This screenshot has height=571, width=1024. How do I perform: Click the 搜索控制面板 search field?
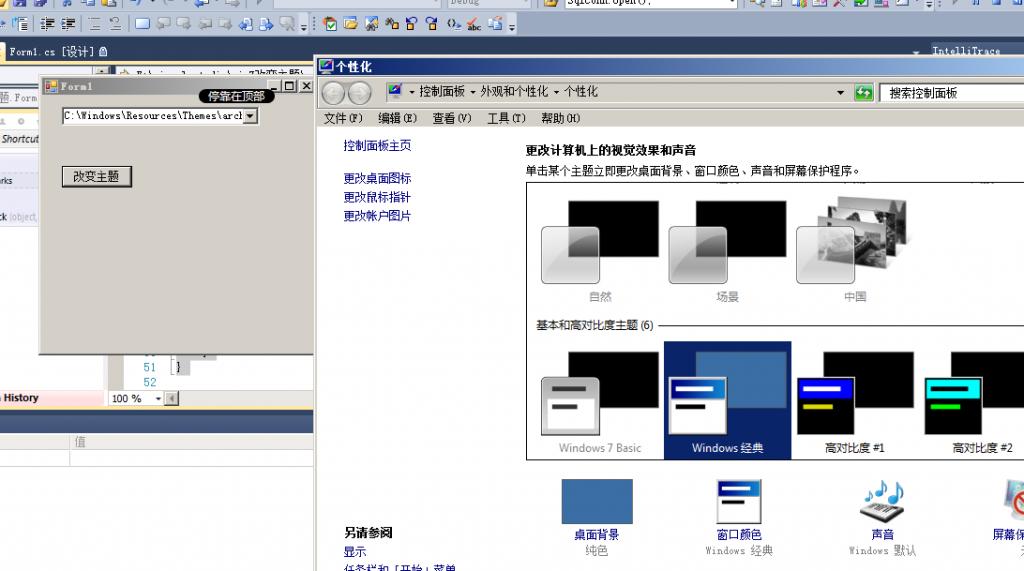point(950,93)
